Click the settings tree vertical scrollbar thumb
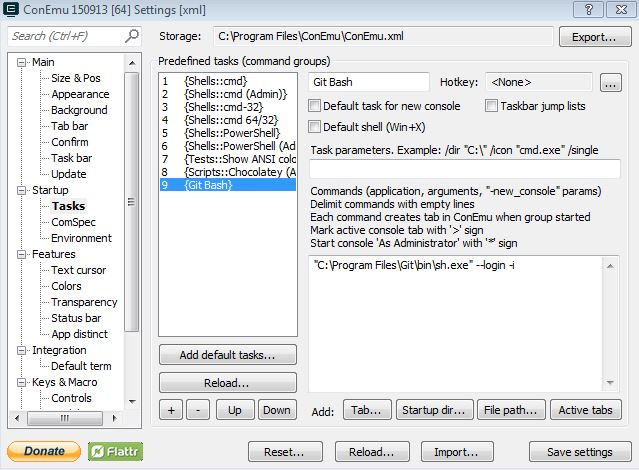 pyautogui.click(x=131, y=202)
